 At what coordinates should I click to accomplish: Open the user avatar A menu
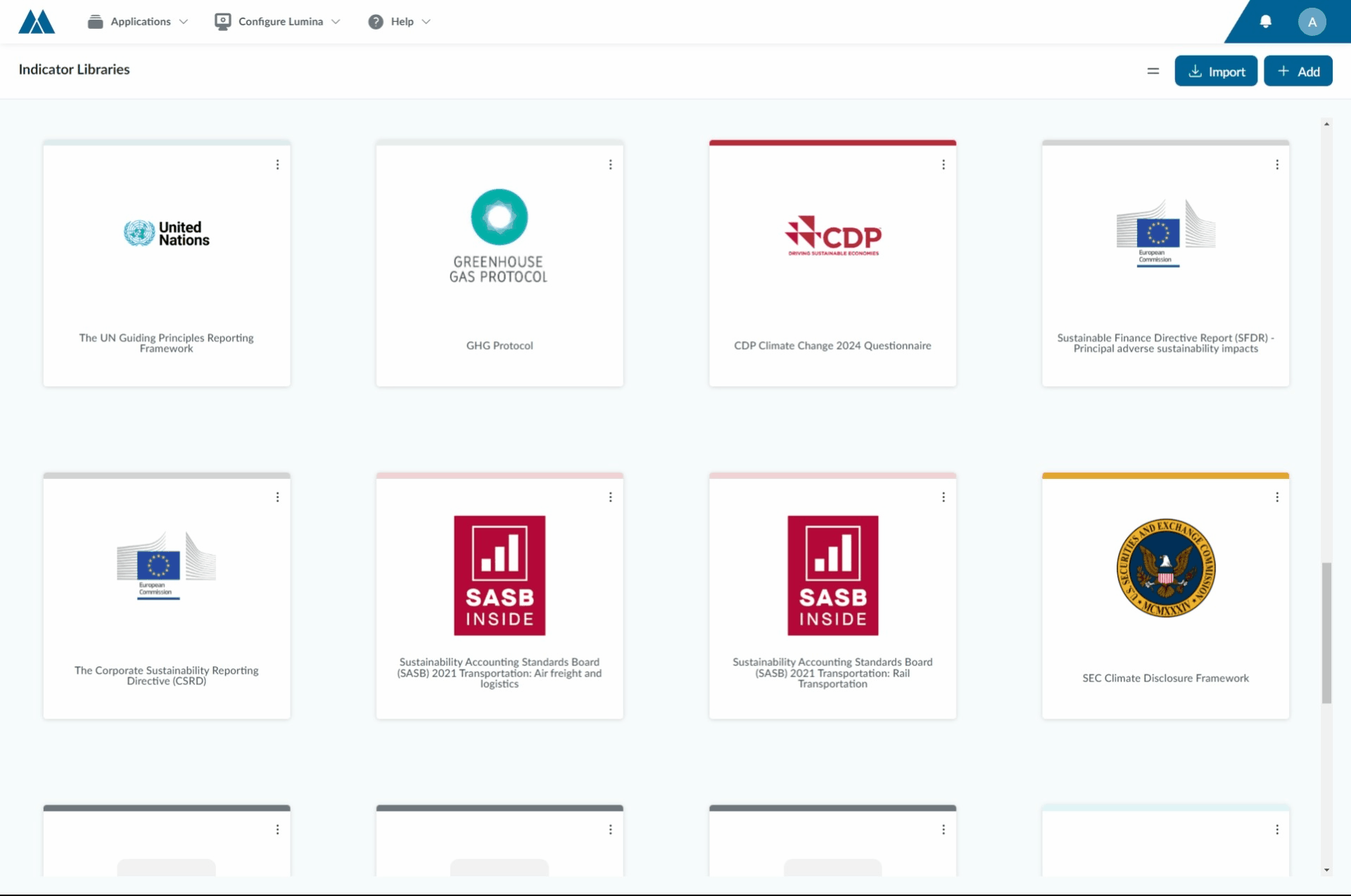tap(1312, 22)
